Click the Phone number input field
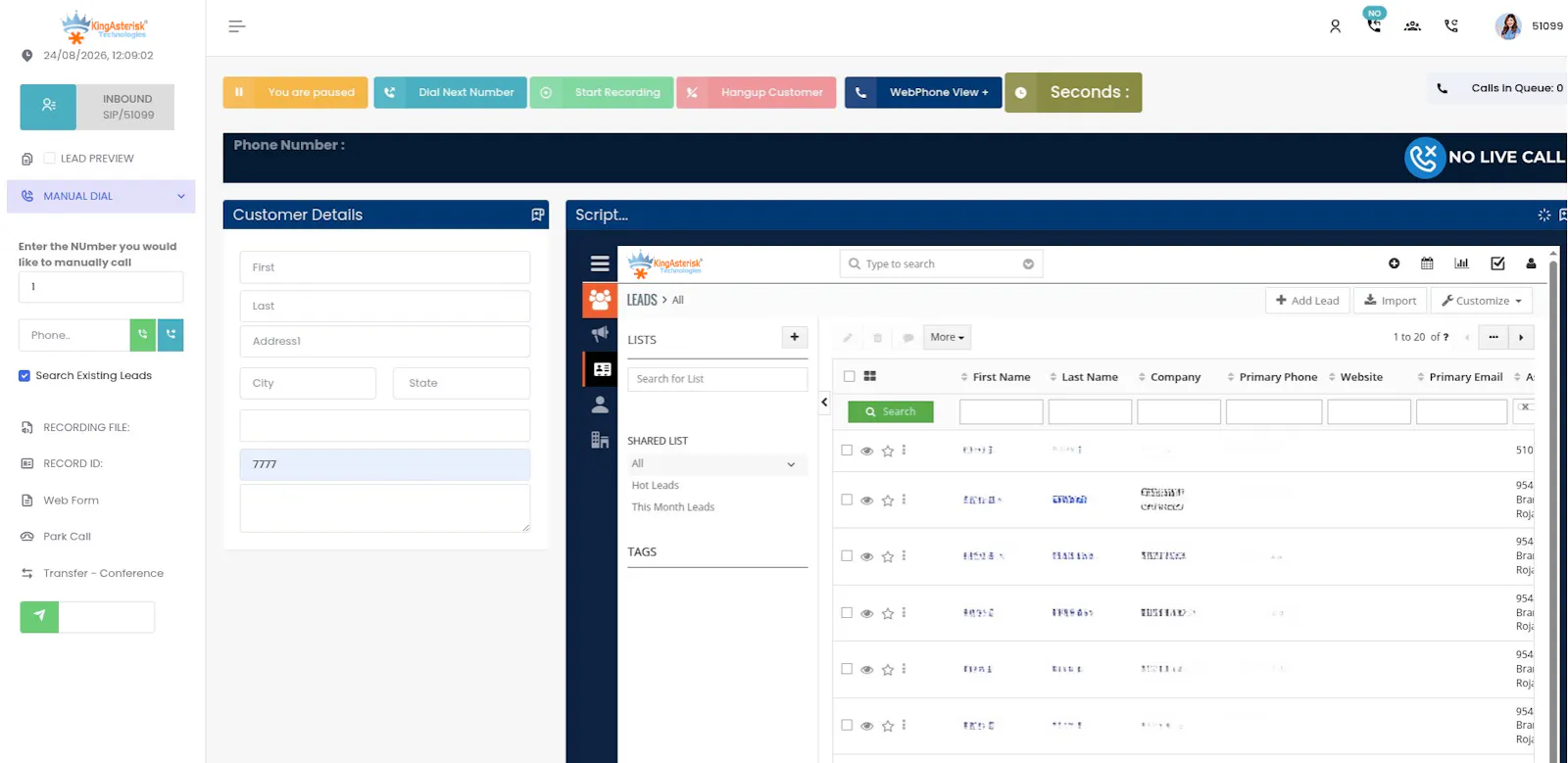 click(x=73, y=335)
